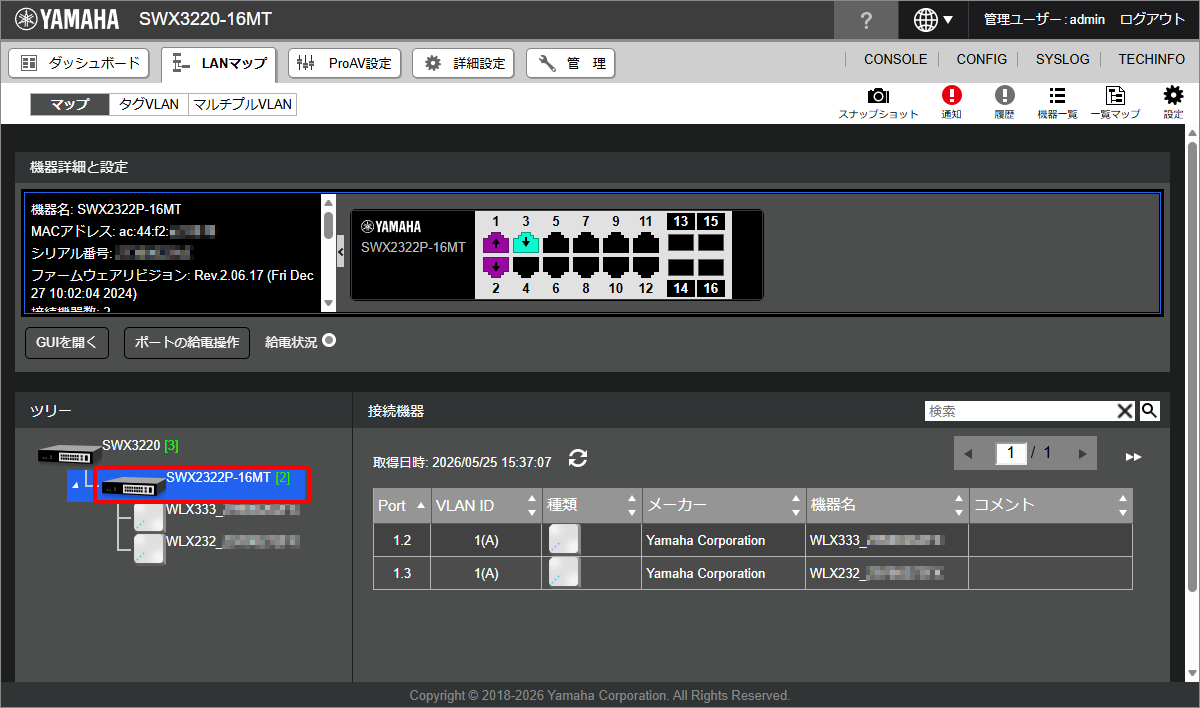The image size is (1200, 708).
Task: Click the ポートの給電操作 button
Action: point(187,342)
